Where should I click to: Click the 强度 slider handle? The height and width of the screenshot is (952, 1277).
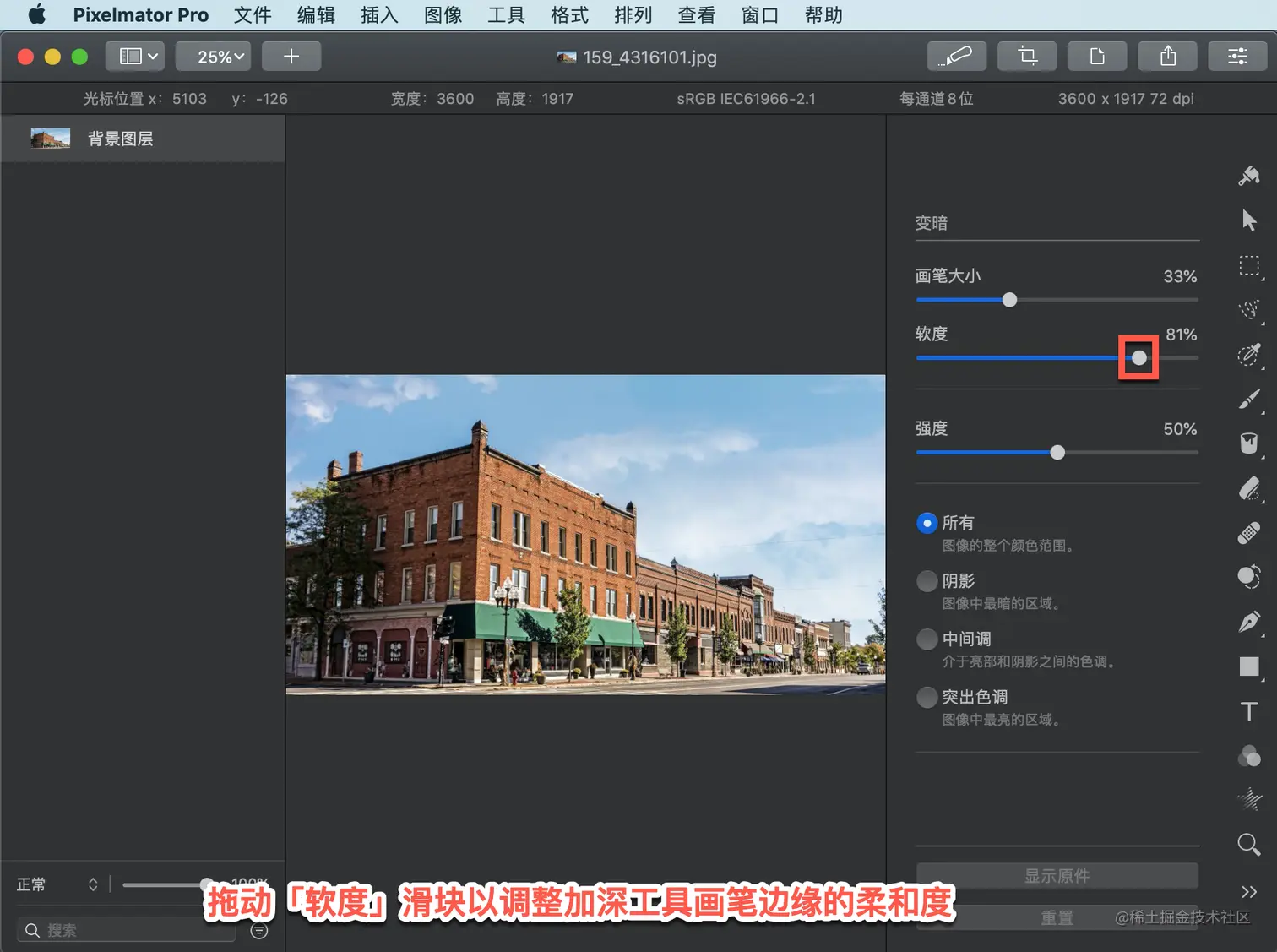[x=1057, y=453]
